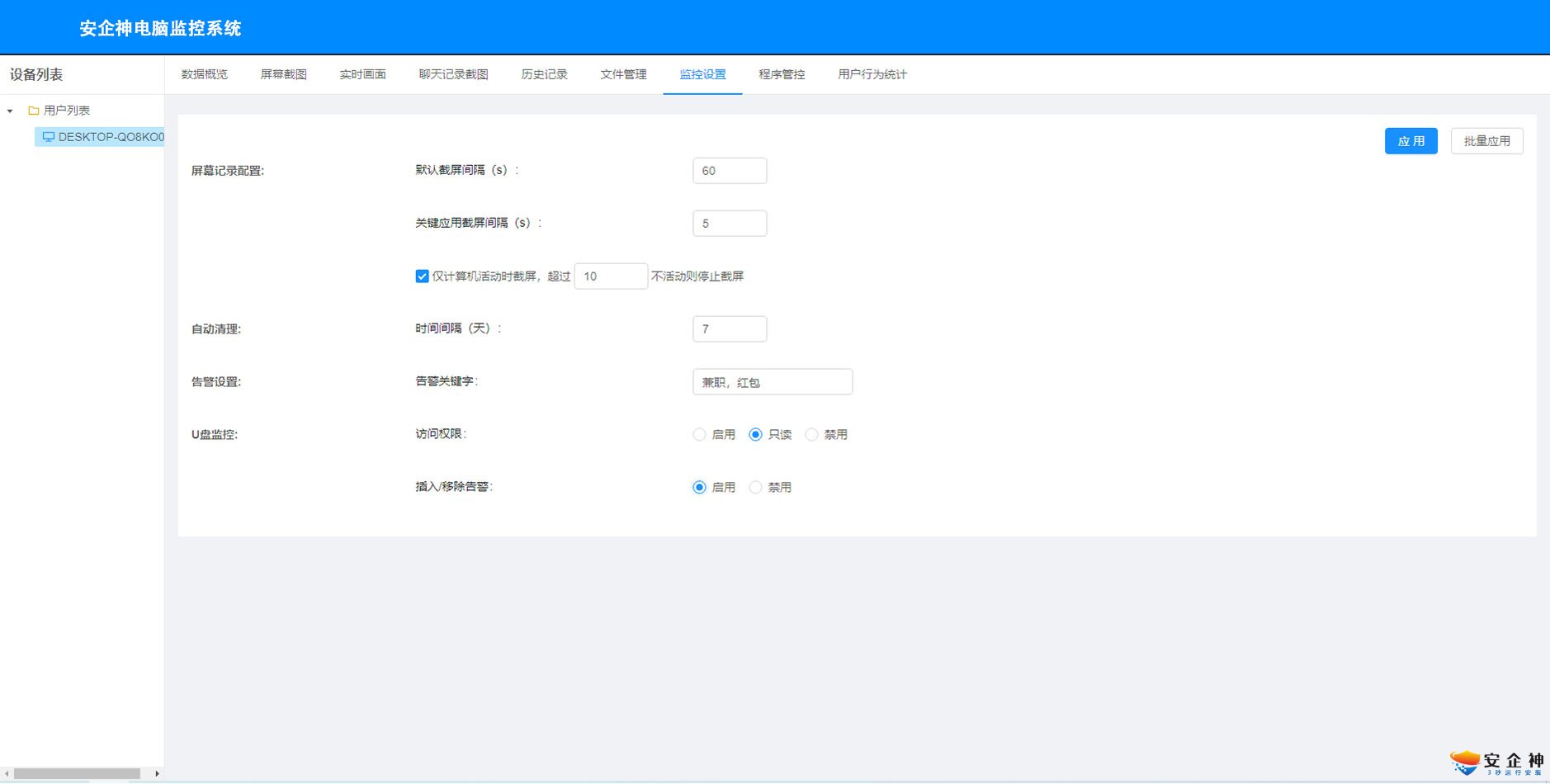Click the blue 应用 button
This screenshot has height=784, width=1550.
click(x=1411, y=141)
